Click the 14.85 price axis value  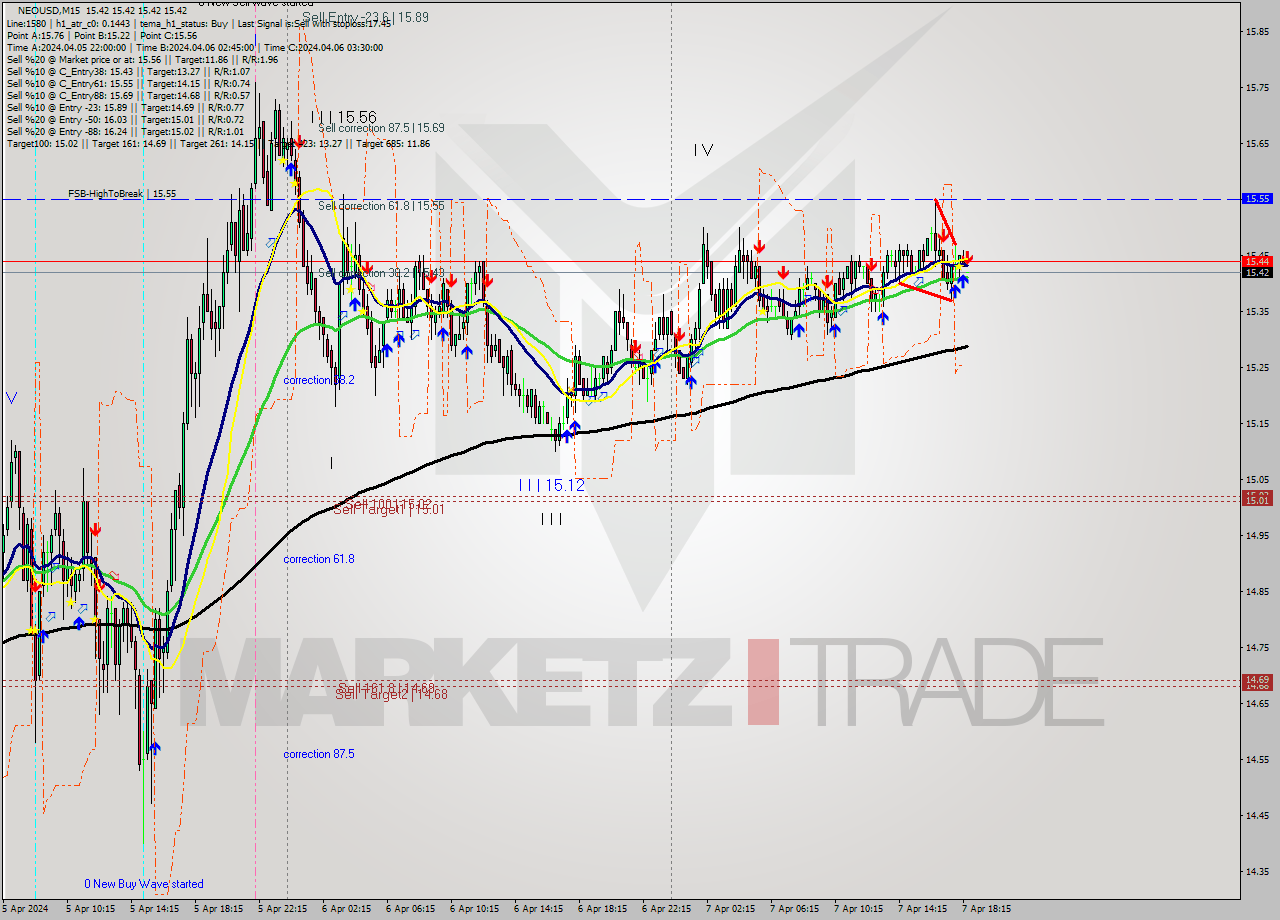tap(1256, 592)
